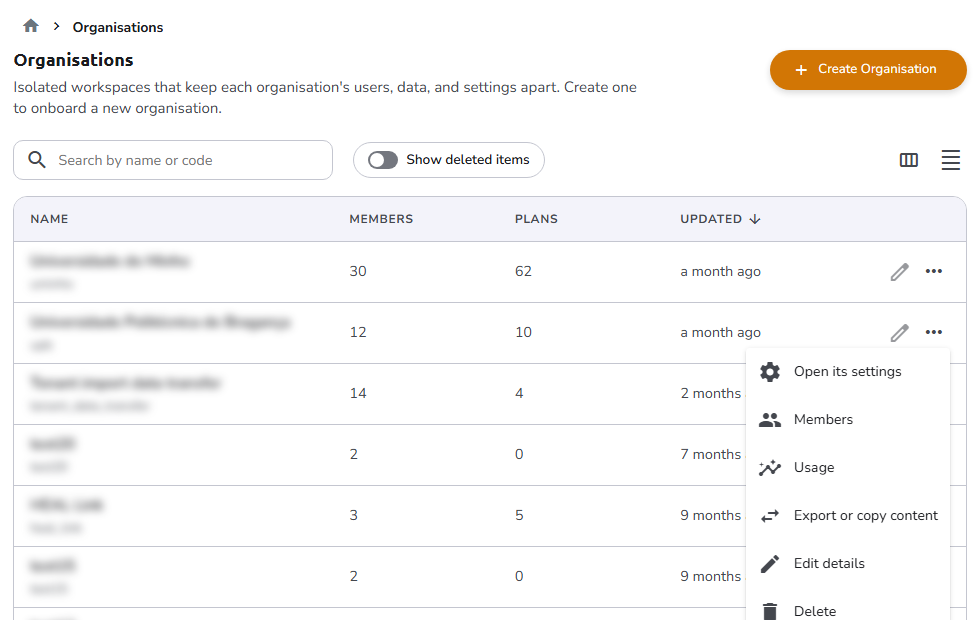Viewport: 980px width, 620px height.
Task: Click the Organisations page heading
Action: click(74, 60)
